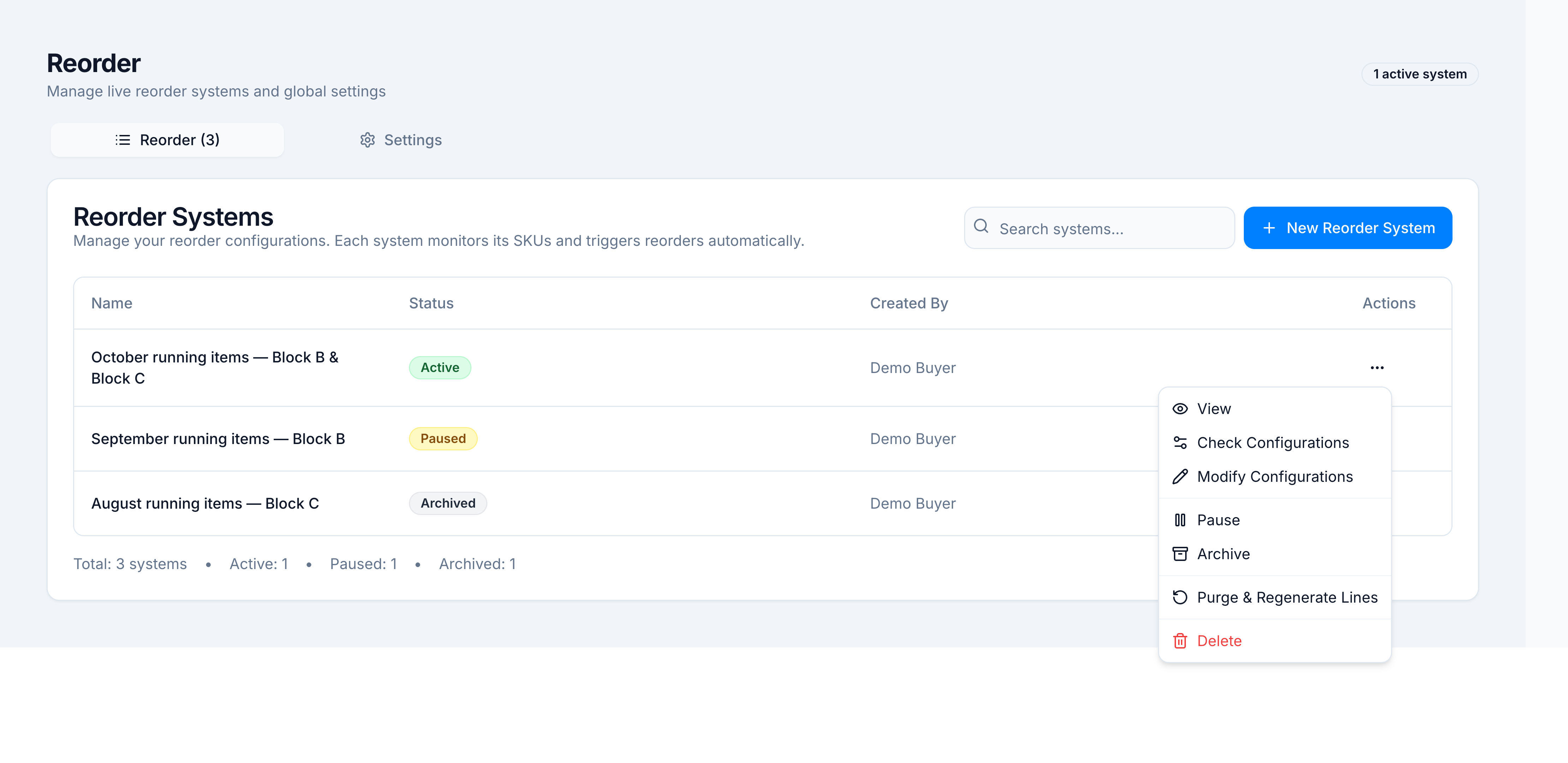The image size is (1568, 763).
Task: Click the circular arrow regenerate icon
Action: pyautogui.click(x=1180, y=597)
